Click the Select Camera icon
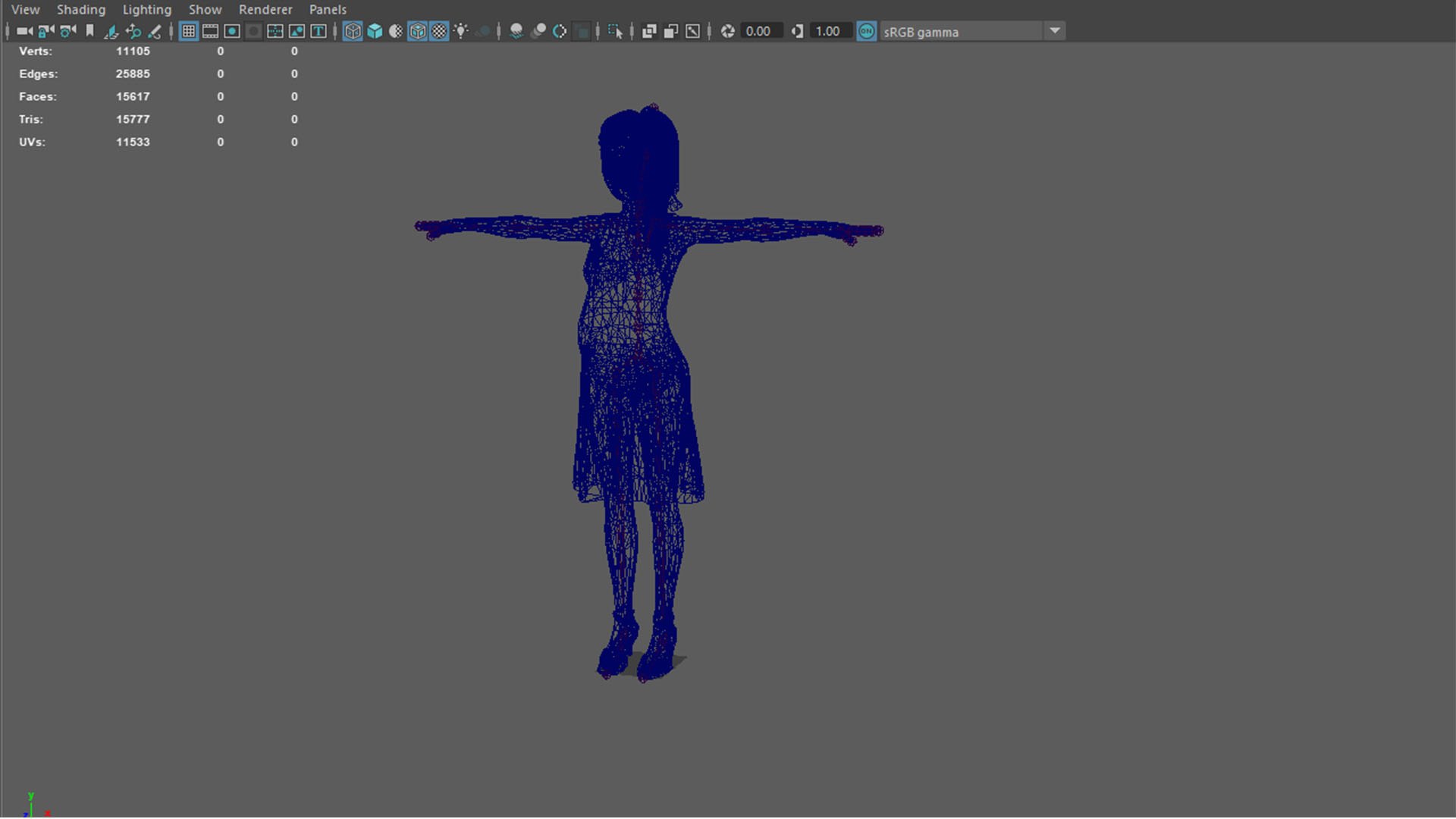Screen dimensions: 1456x819 coord(24,31)
